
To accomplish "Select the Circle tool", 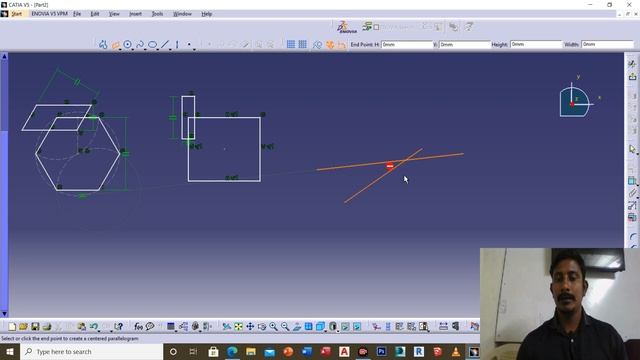I will coord(128,44).
